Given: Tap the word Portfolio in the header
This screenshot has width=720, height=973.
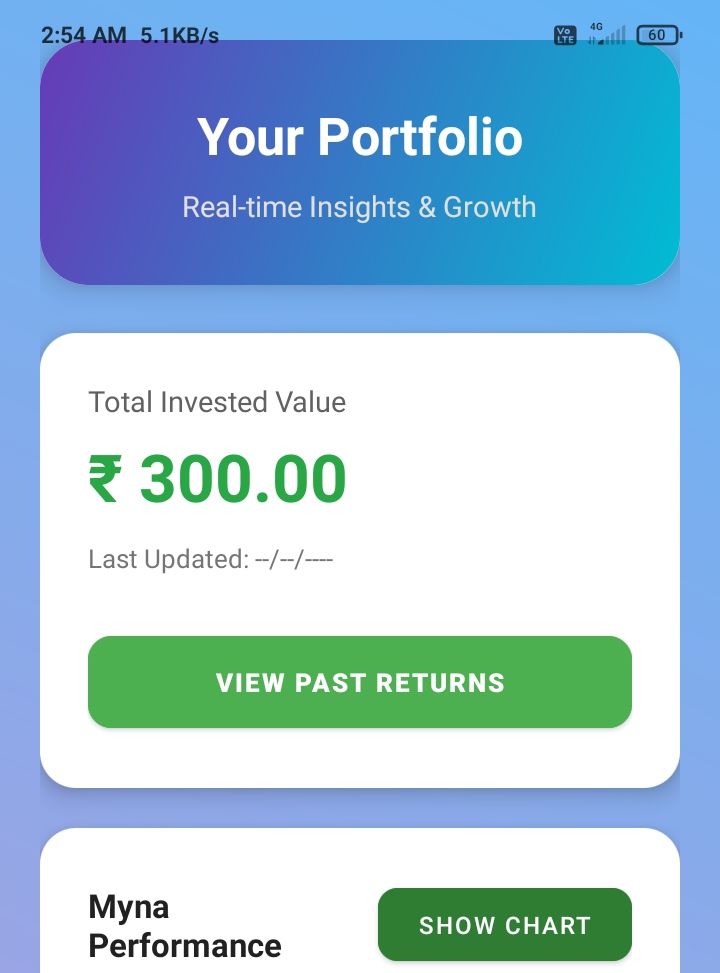Looking at the screenshot, I should pos(420,137).
